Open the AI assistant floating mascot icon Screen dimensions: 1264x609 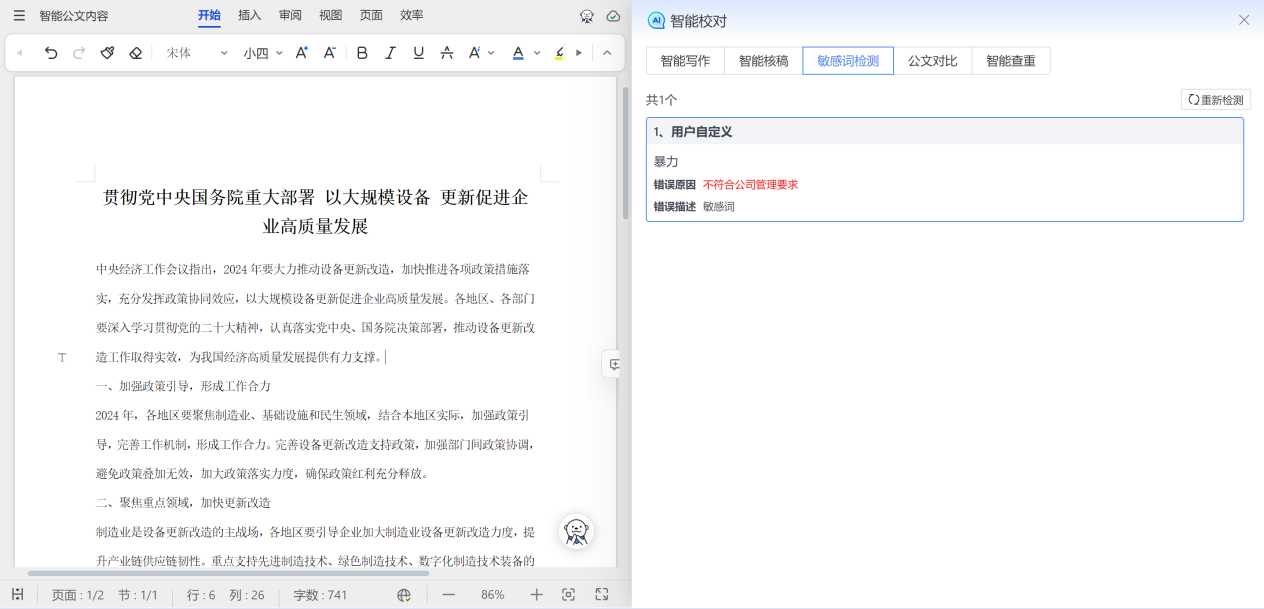[576, 531]
